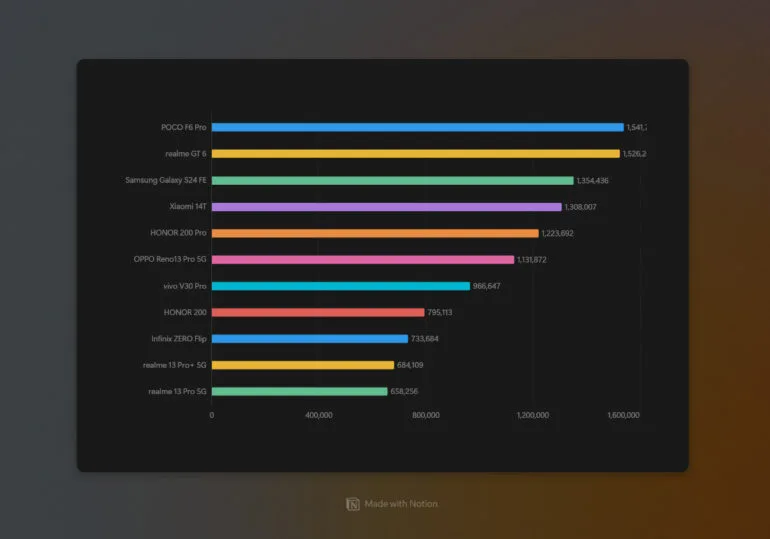Image resolution: width=770 pixels, height=539 pixels.
Task: Click the value 795,113
Action: click(x=440, y=312)
